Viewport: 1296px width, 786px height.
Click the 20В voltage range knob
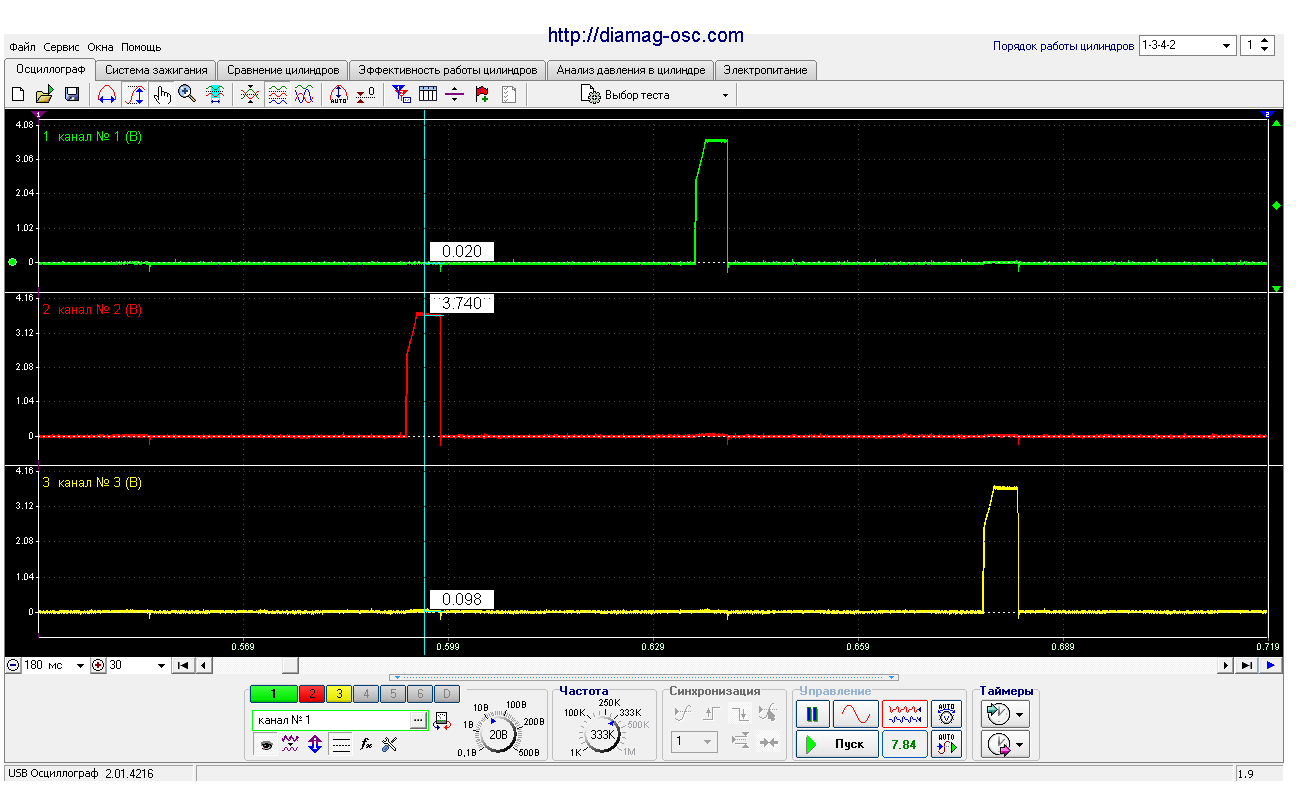[497, 735]
